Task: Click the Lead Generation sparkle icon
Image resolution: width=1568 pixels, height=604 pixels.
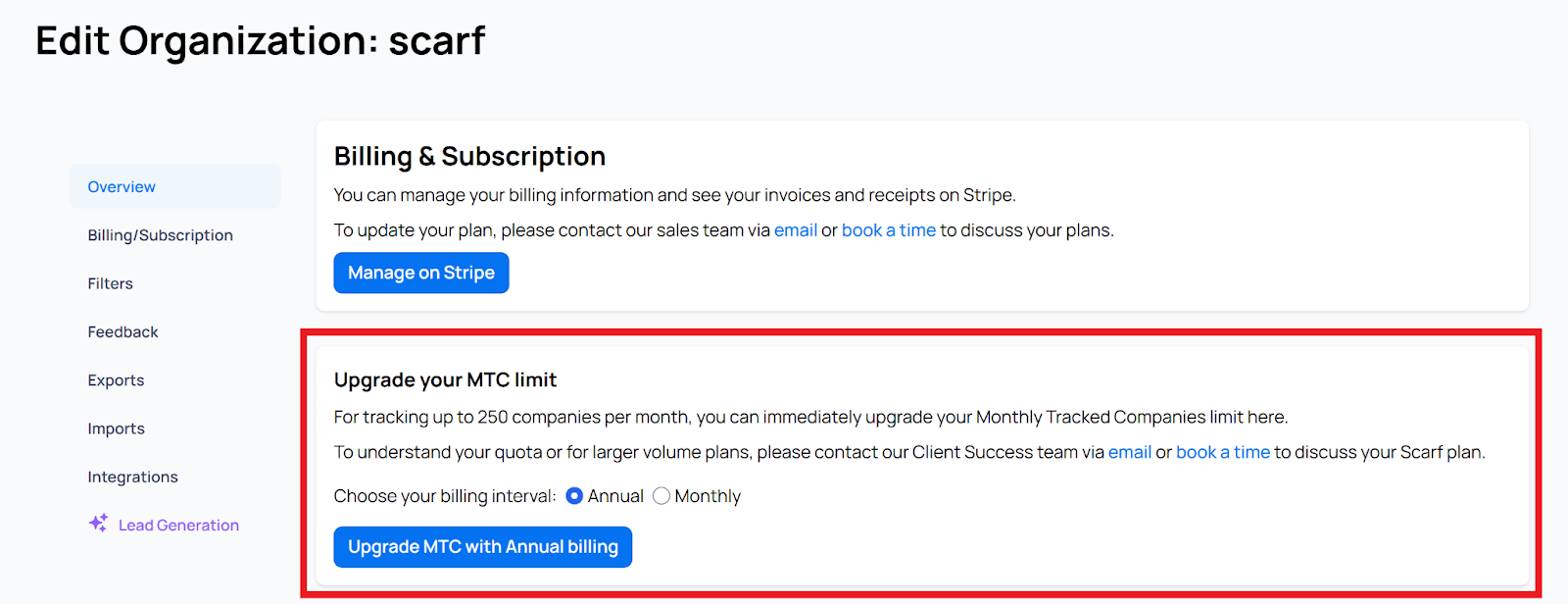Action: click(98, 524)
